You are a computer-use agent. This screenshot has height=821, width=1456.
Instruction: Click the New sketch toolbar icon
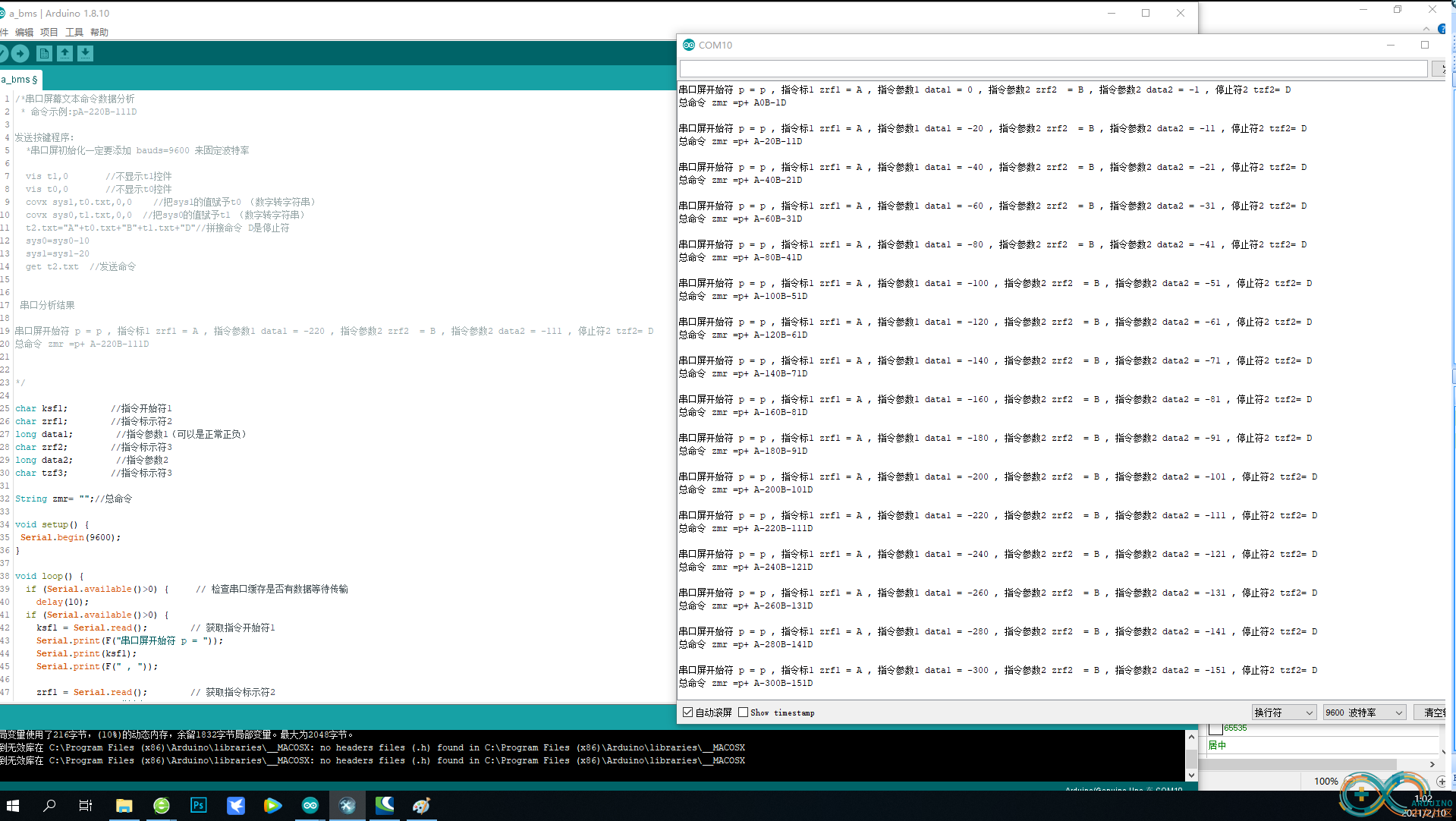(x=44, y=53)
